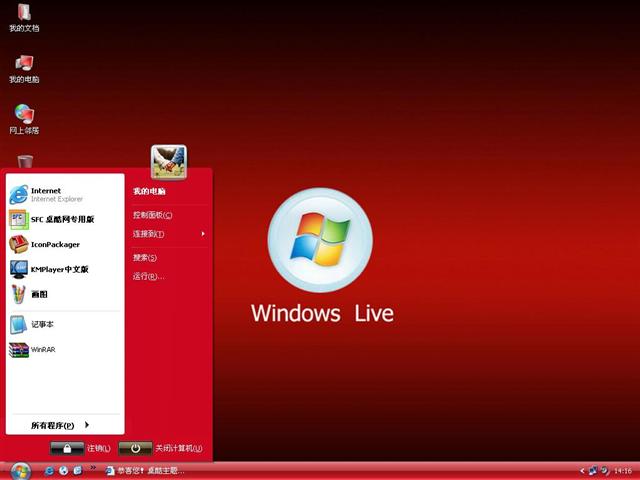Click the Internet Explorer icon in Start menu
Viewport: 640px width, 480px height.
[x=19, y=195]
